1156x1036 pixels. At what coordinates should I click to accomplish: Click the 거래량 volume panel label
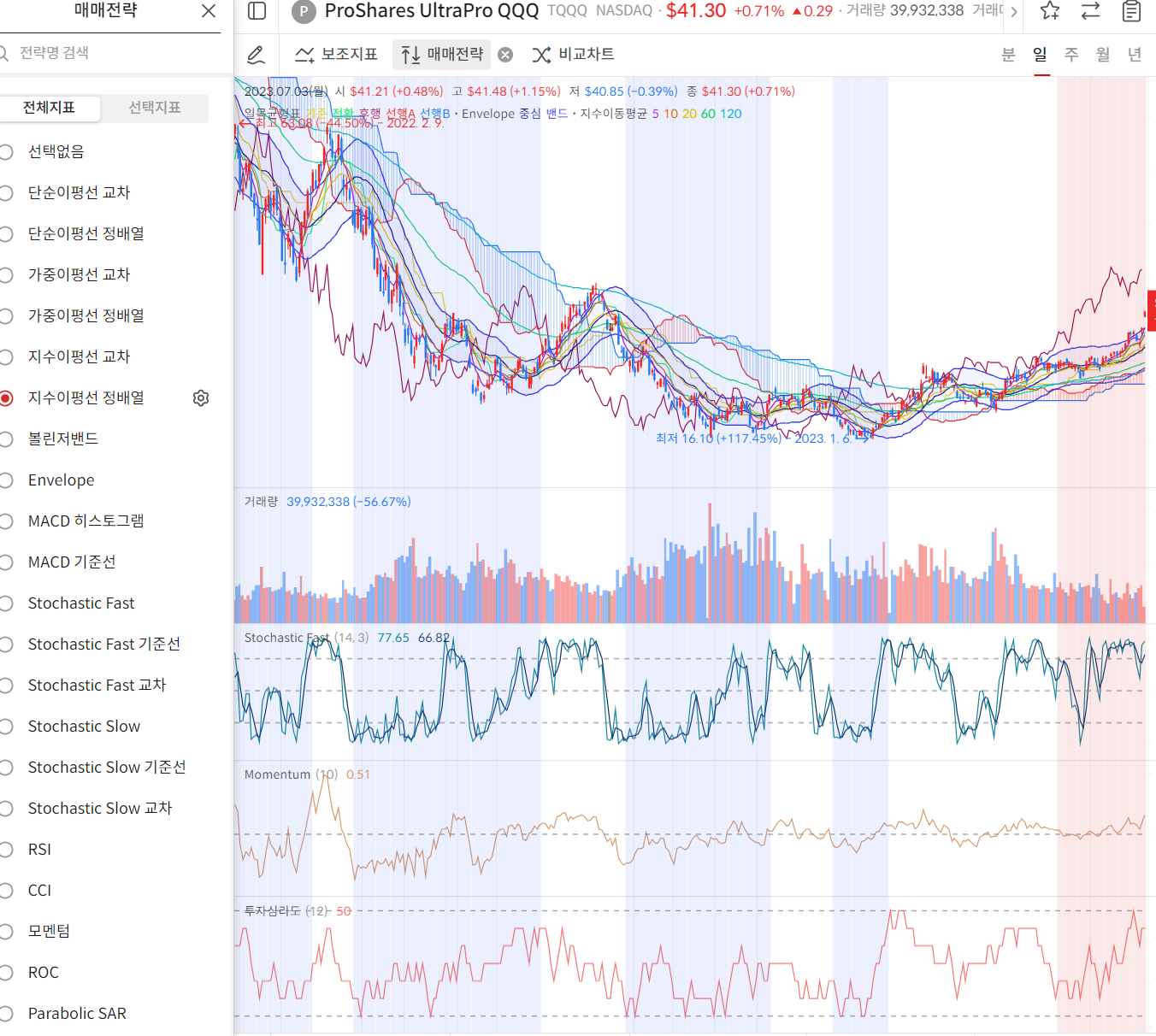261,502
